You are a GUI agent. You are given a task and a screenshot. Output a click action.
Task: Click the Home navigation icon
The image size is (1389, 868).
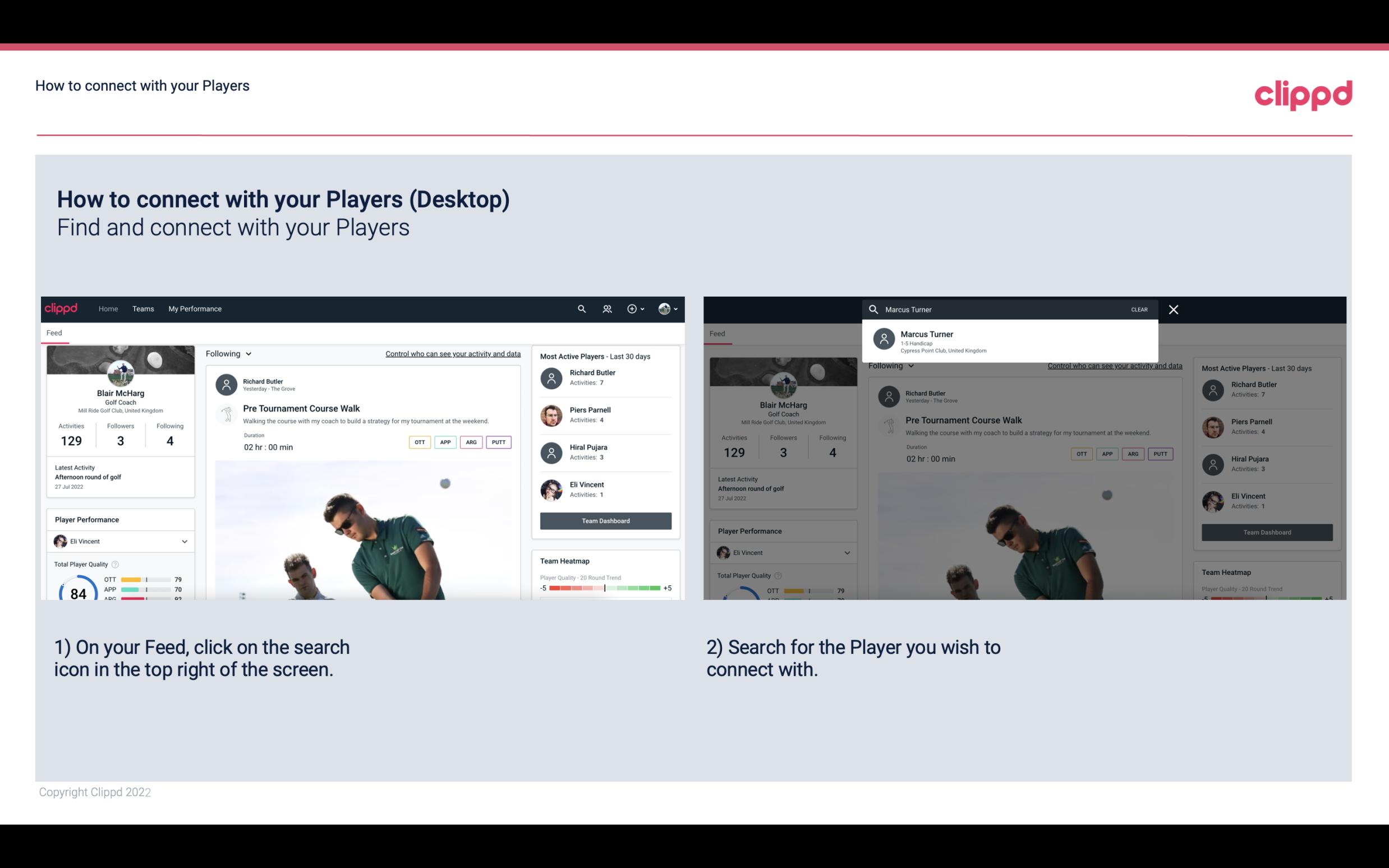(x=107, y=308)
